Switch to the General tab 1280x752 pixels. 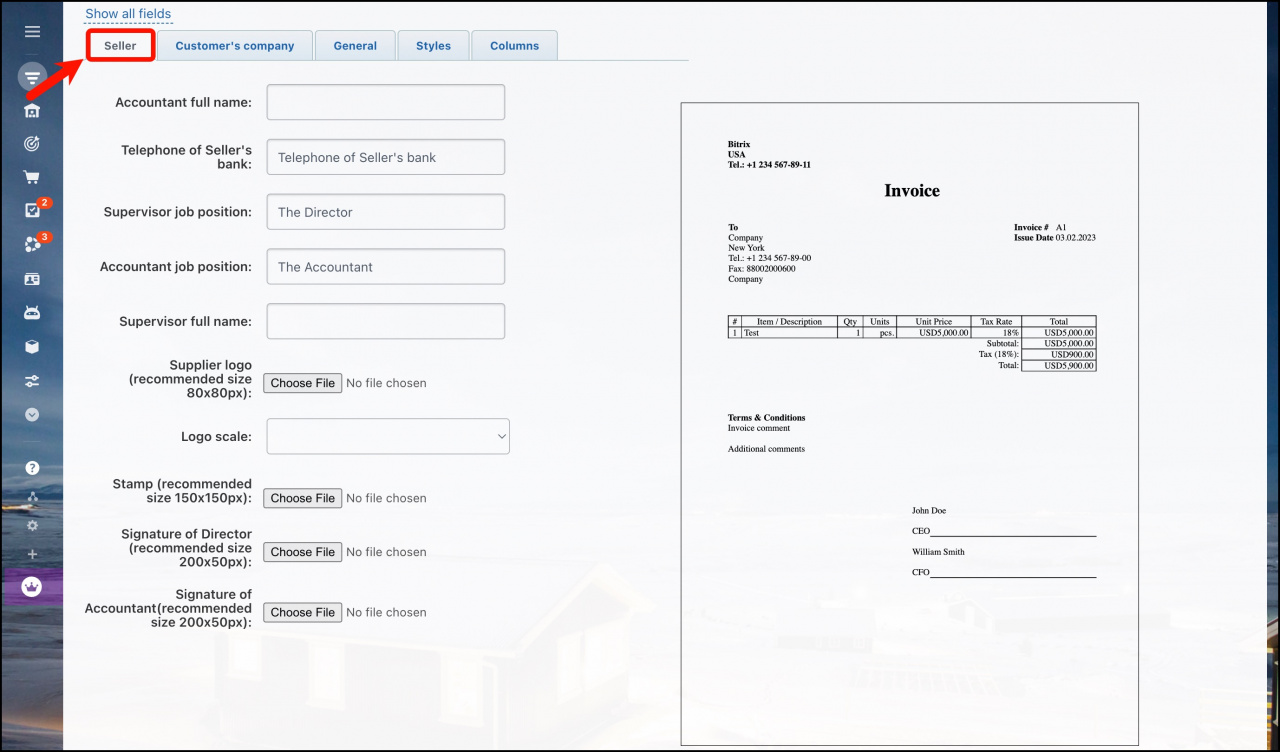click(355, 46)
